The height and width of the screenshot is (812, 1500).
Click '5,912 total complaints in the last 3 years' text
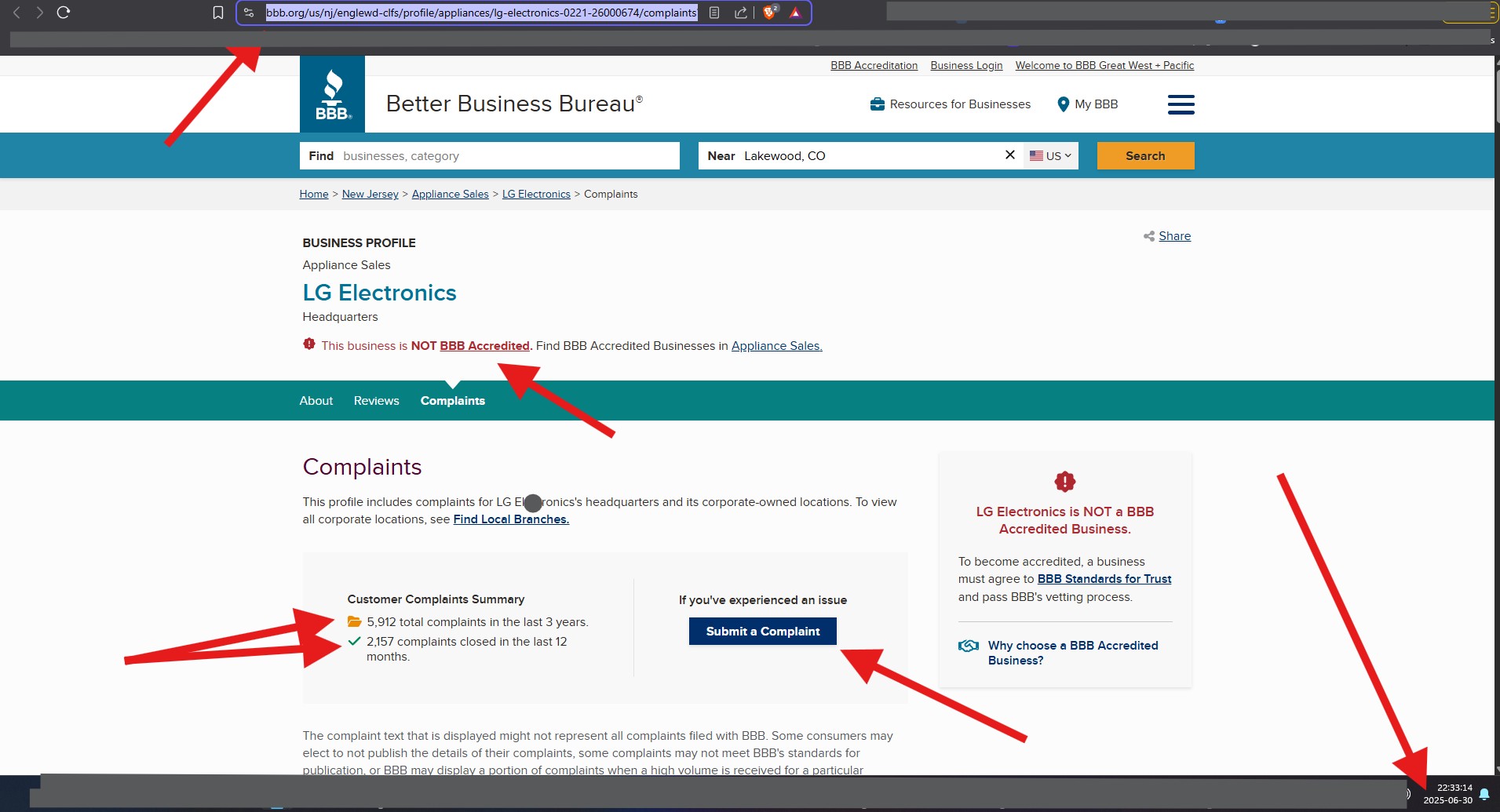(x=477, y=621)
